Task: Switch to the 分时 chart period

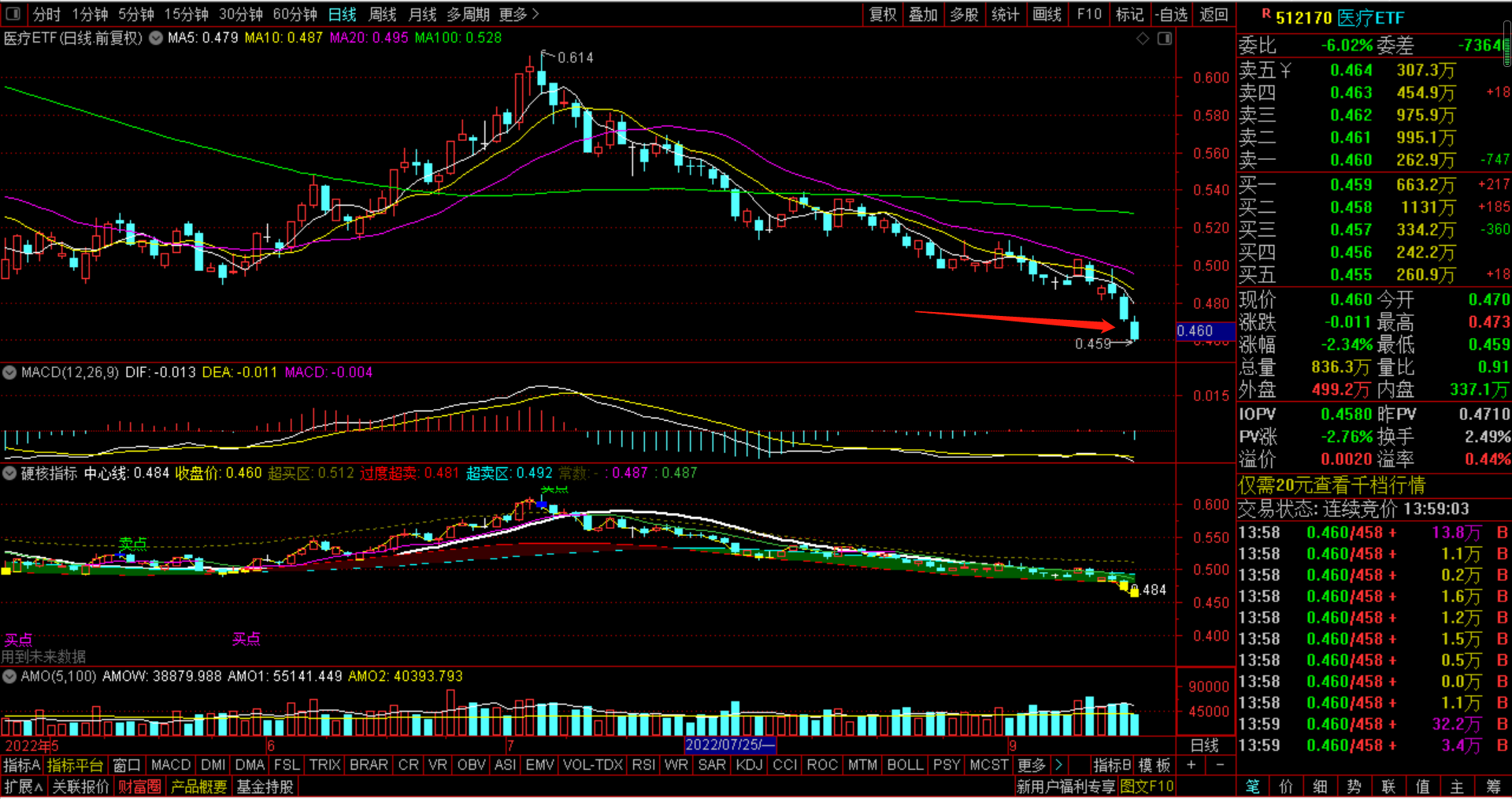Action: click(46, 14)
